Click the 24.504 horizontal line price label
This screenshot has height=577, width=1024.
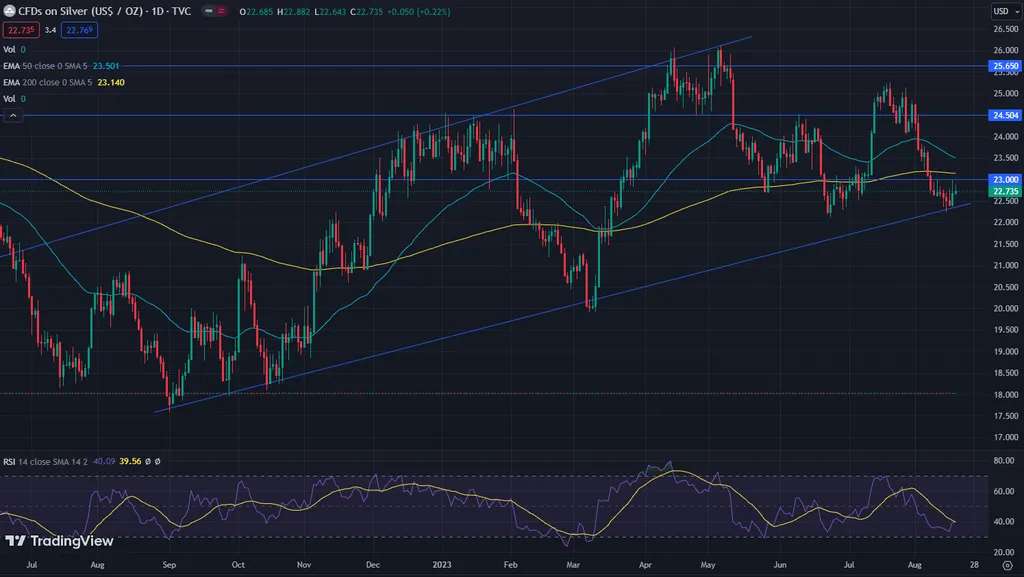point(1004,115)
